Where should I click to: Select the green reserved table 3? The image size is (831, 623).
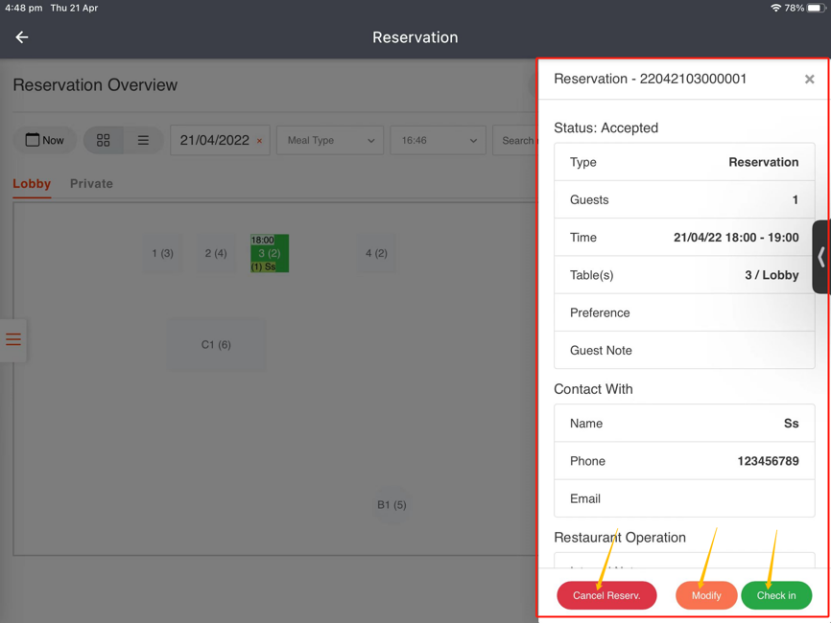(269, 254)
